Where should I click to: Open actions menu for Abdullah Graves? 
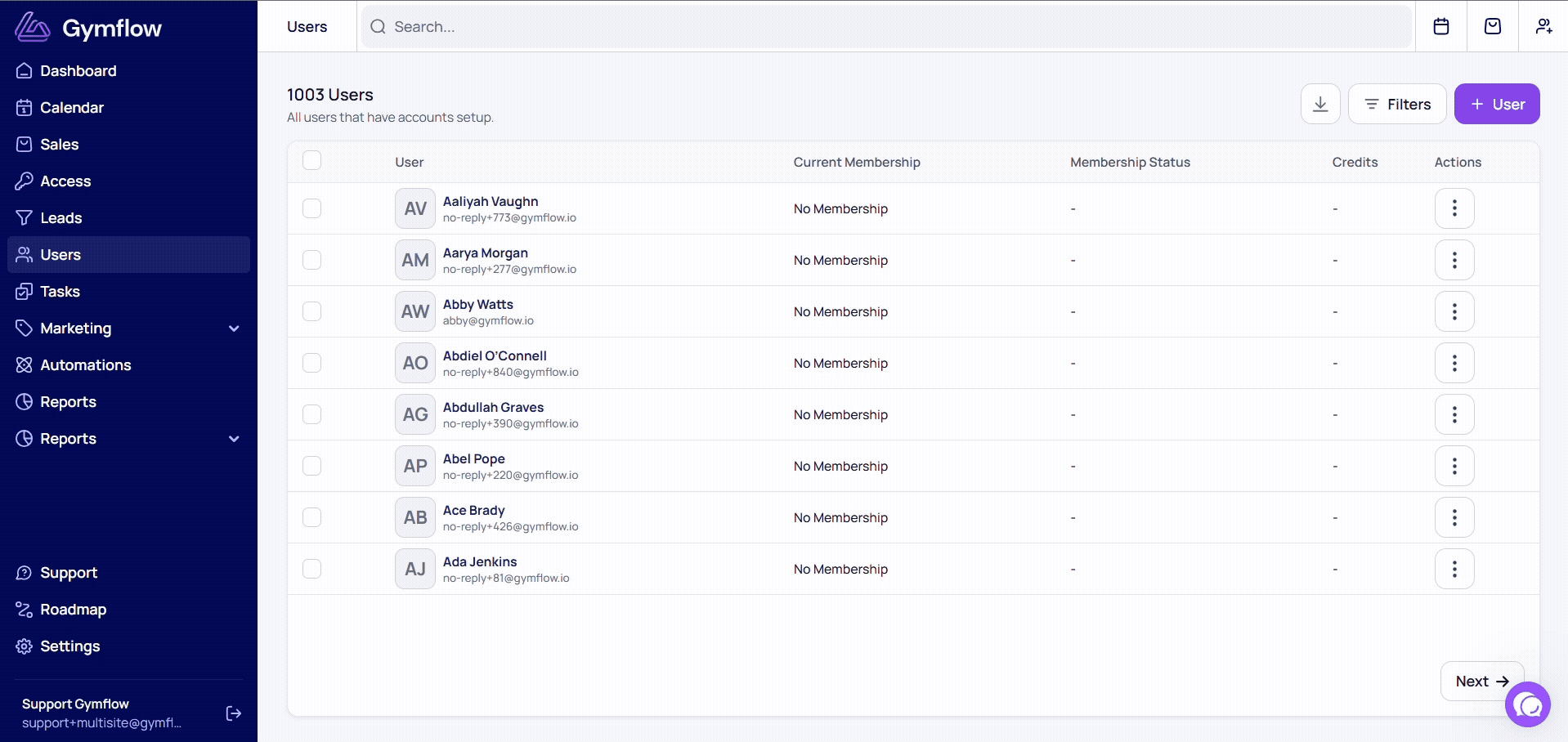click(x=1454, y=414)
